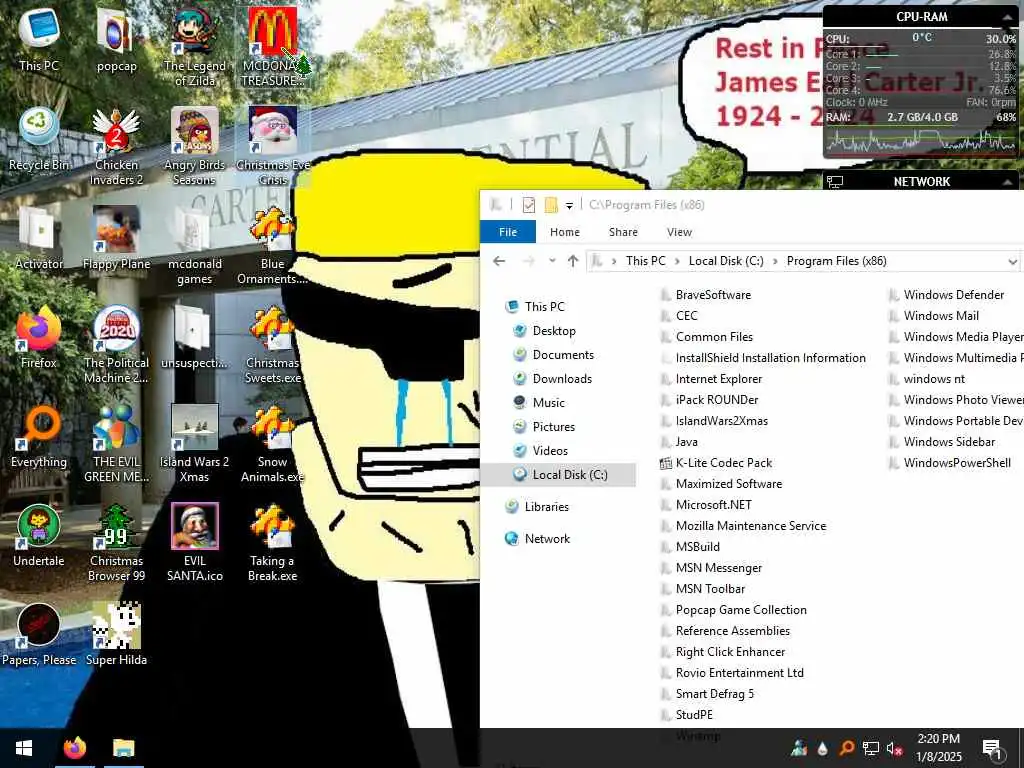
Task: Collapse the CPU-RAM gadget panel
Action: pyautogui.click(x=1006, y=17)
